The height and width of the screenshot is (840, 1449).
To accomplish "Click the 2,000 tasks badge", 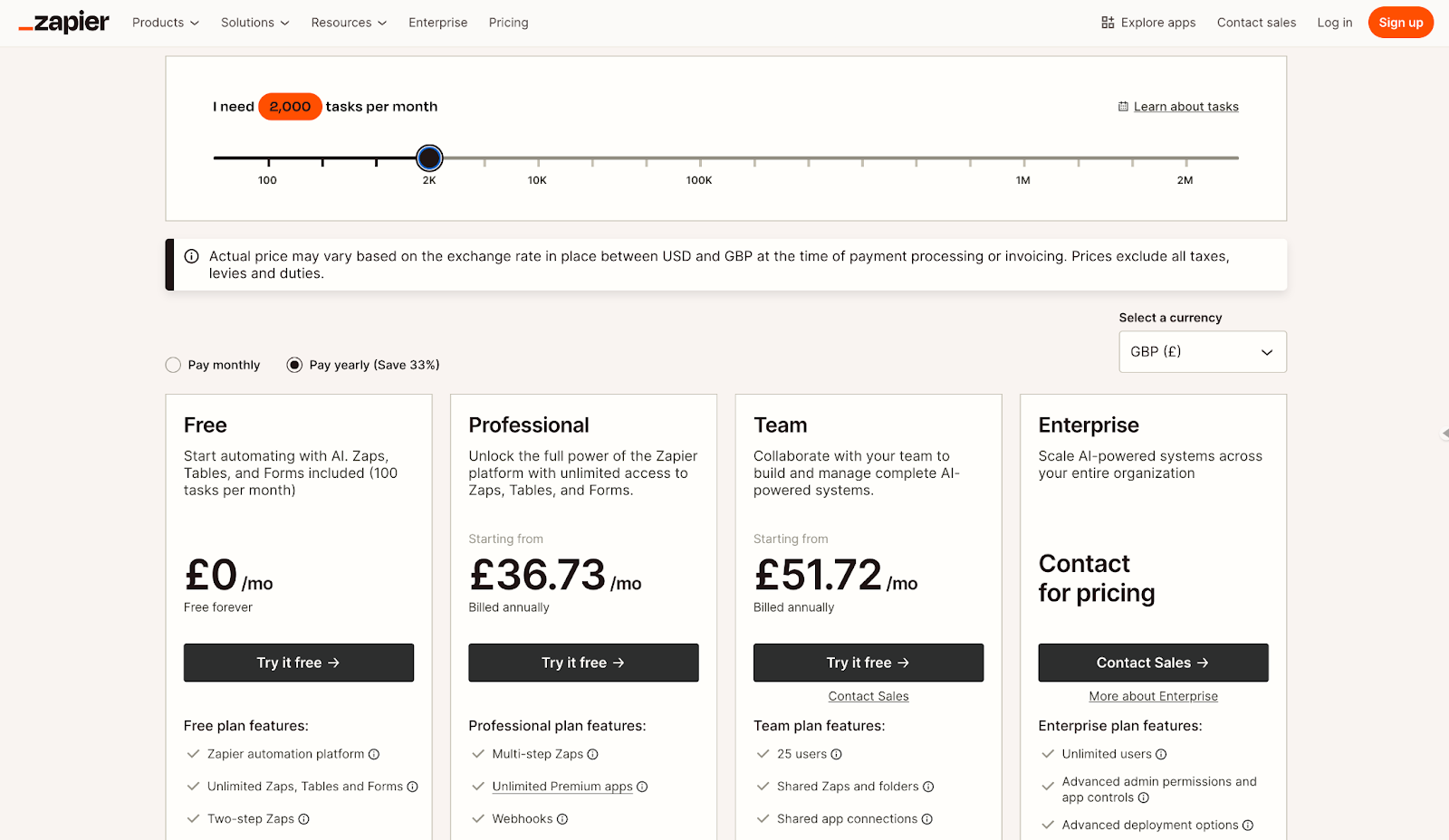I will (290, 107).
